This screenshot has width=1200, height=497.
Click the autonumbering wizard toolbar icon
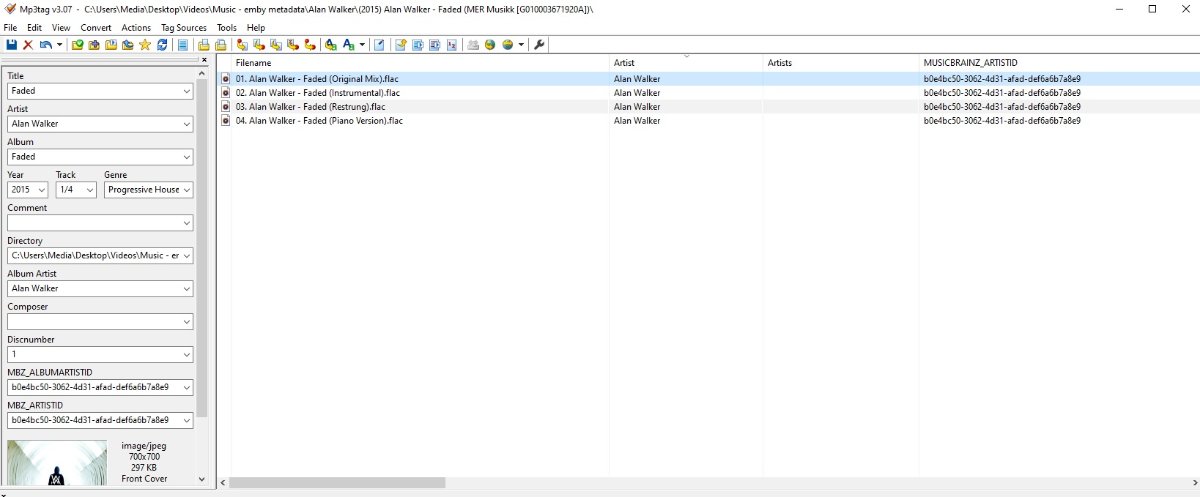click(451, 45)
